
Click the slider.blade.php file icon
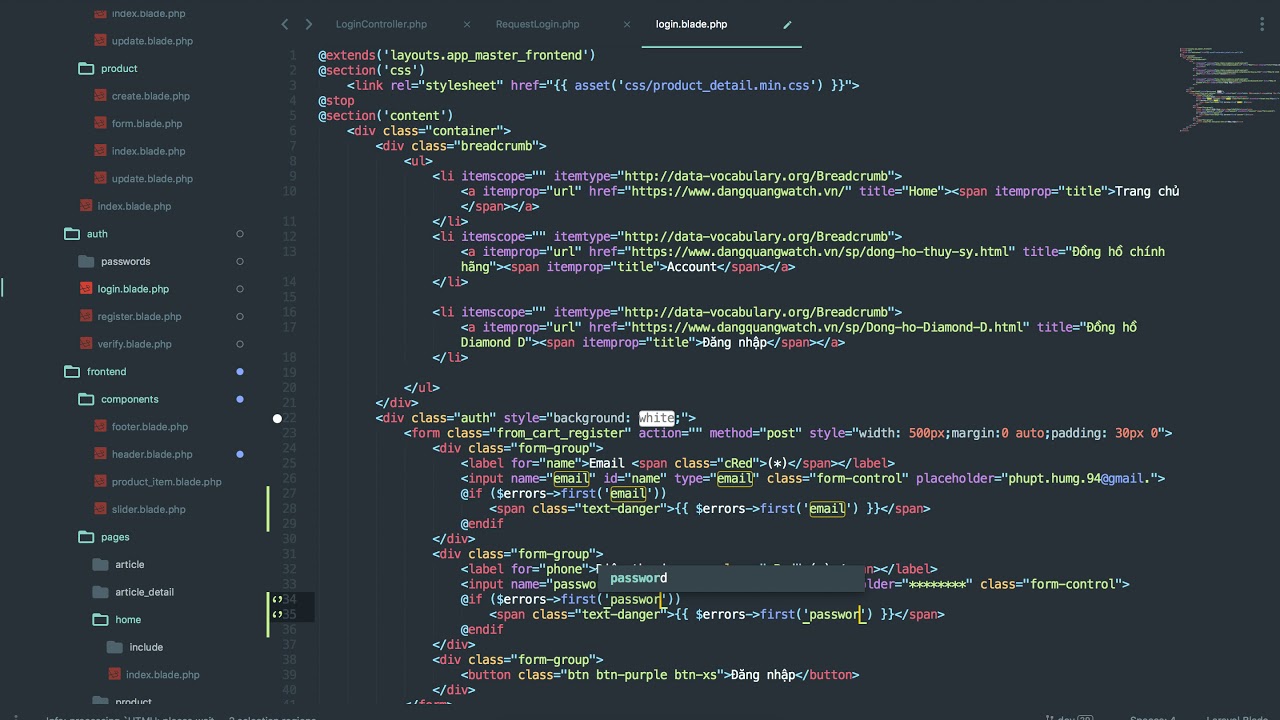(x=101, y=509)
